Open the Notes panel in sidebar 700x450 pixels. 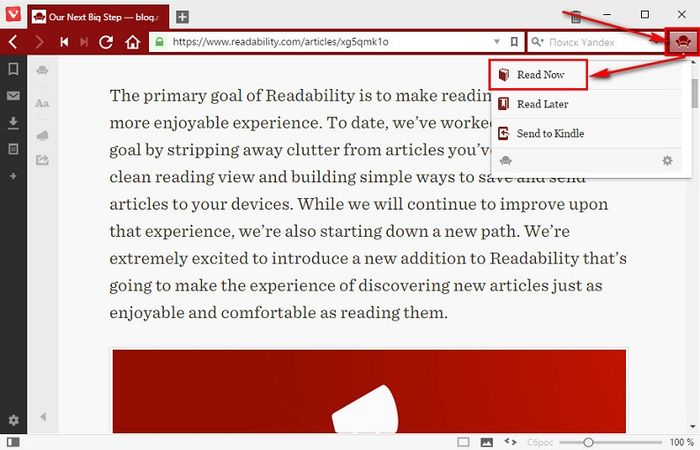pyautogui.click(x=13, y=149)
